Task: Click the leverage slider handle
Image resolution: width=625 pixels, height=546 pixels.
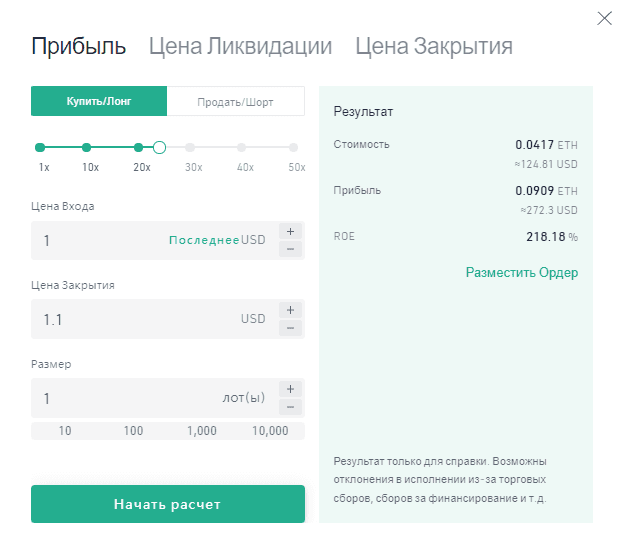Action: coord(159,147)
